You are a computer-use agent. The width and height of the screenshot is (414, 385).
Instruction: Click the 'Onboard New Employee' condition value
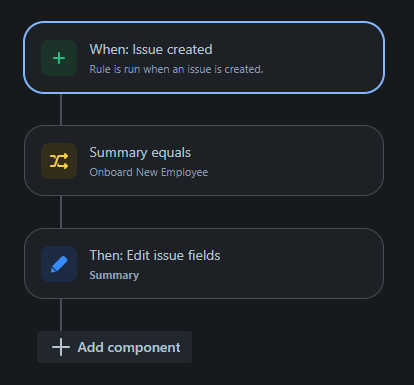click(149, 172)
